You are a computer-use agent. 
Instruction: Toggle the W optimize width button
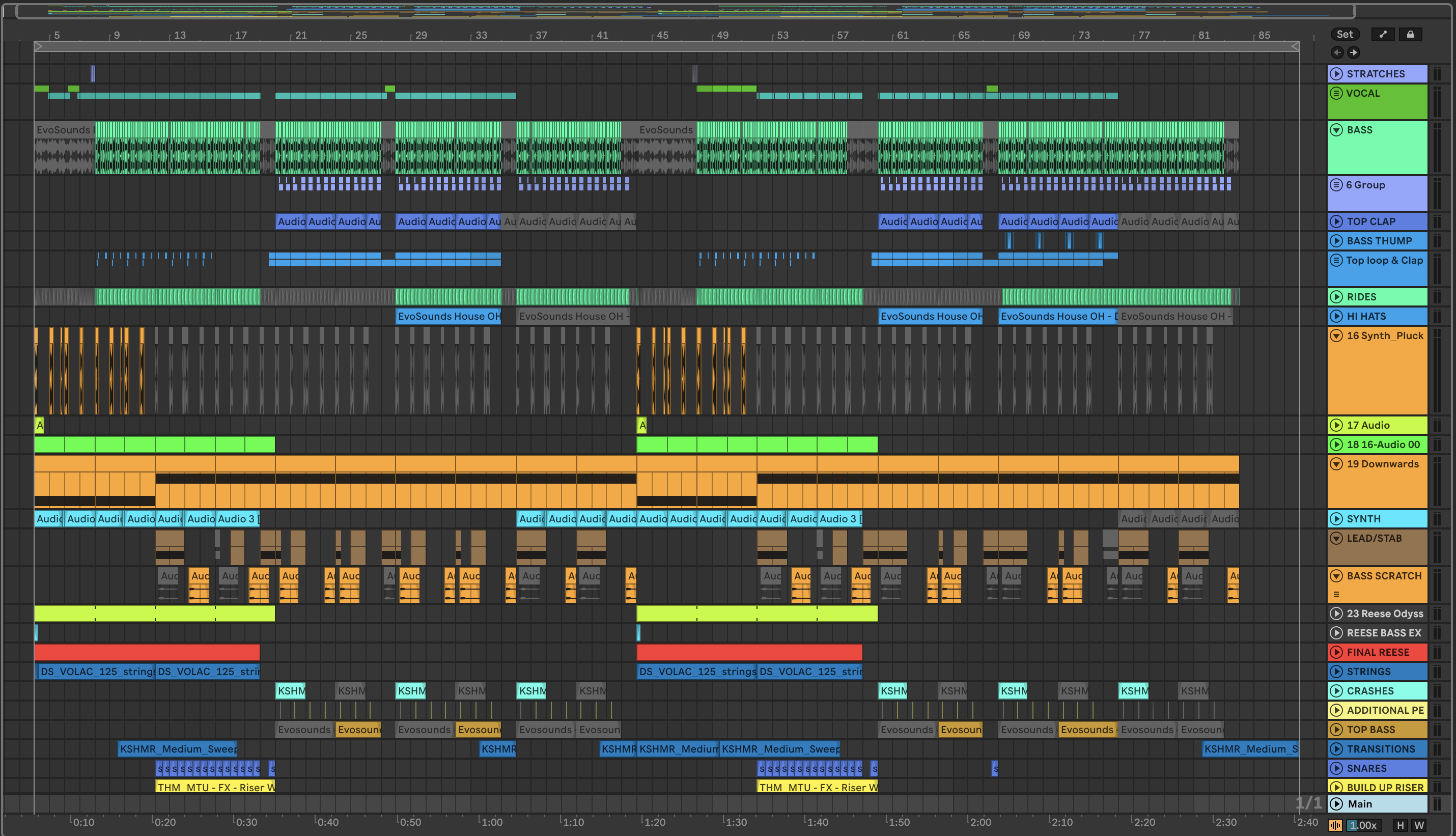click(x=1419, y=825)
